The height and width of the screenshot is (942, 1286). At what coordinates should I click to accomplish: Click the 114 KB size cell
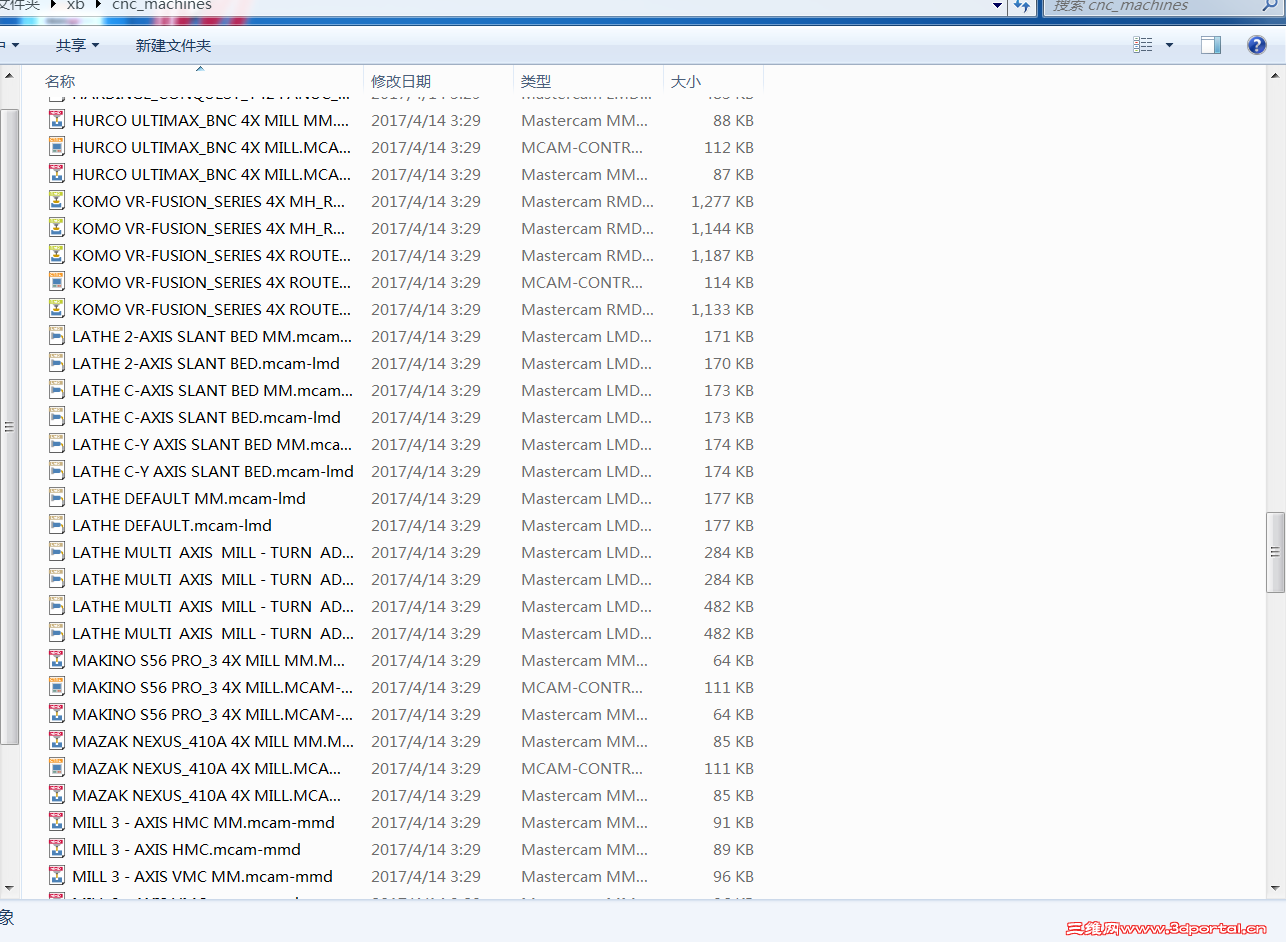point(729,282)
